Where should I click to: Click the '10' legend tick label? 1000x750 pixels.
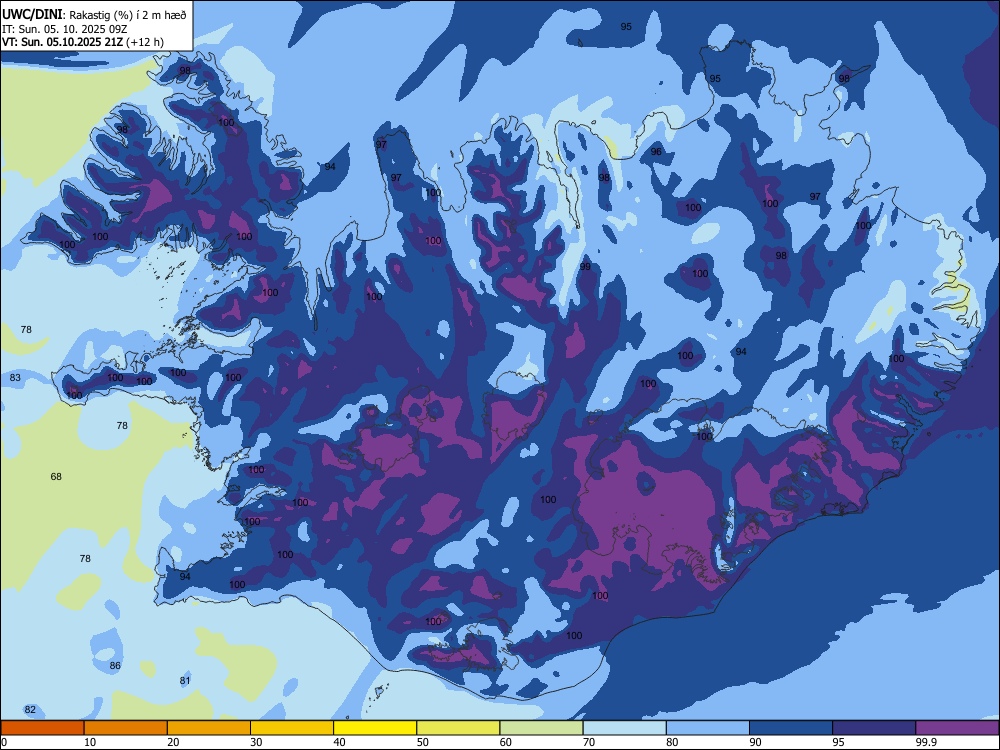point(90,742)
